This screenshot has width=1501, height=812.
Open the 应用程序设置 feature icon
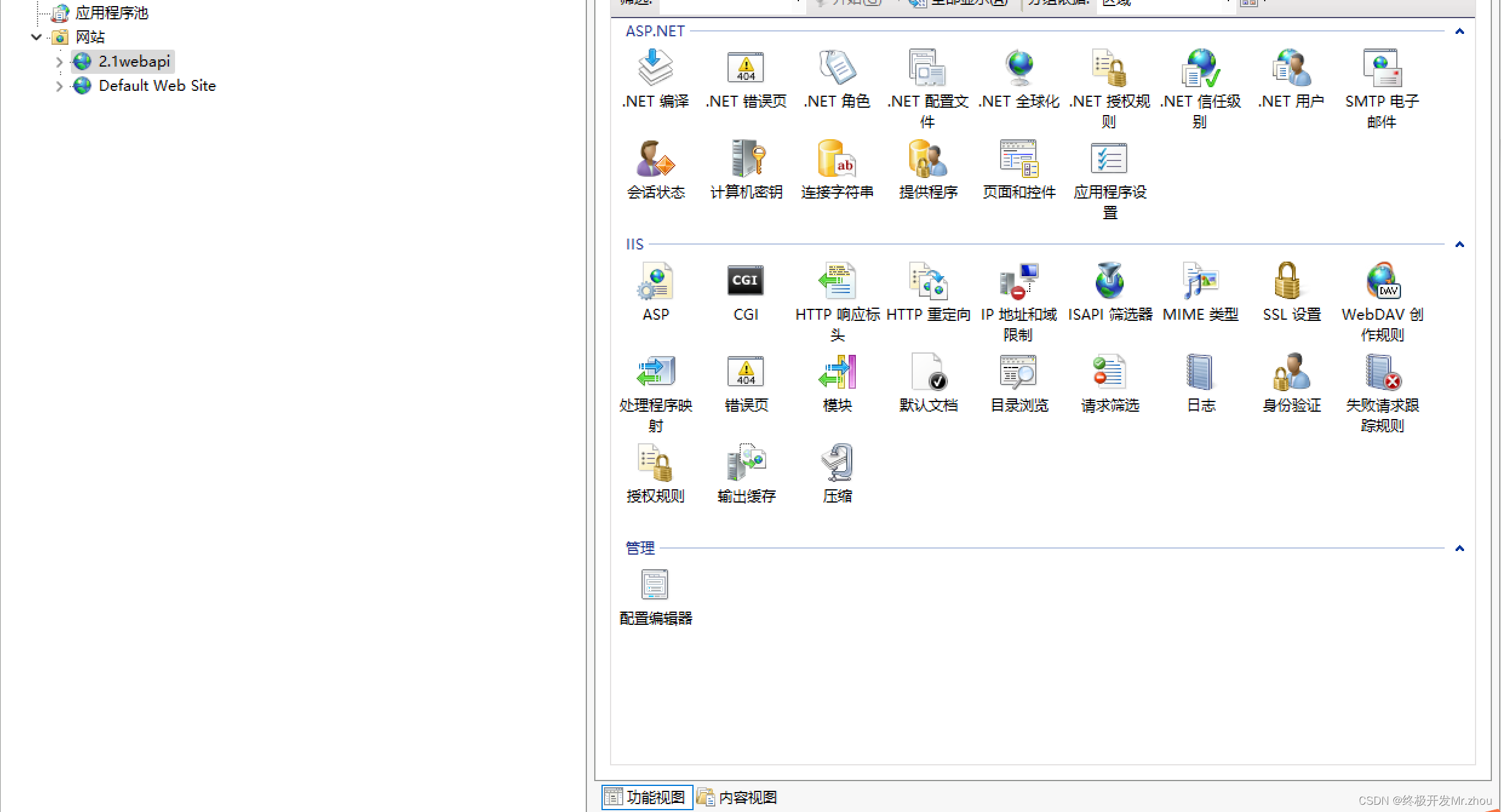(x=1110, y=159)
